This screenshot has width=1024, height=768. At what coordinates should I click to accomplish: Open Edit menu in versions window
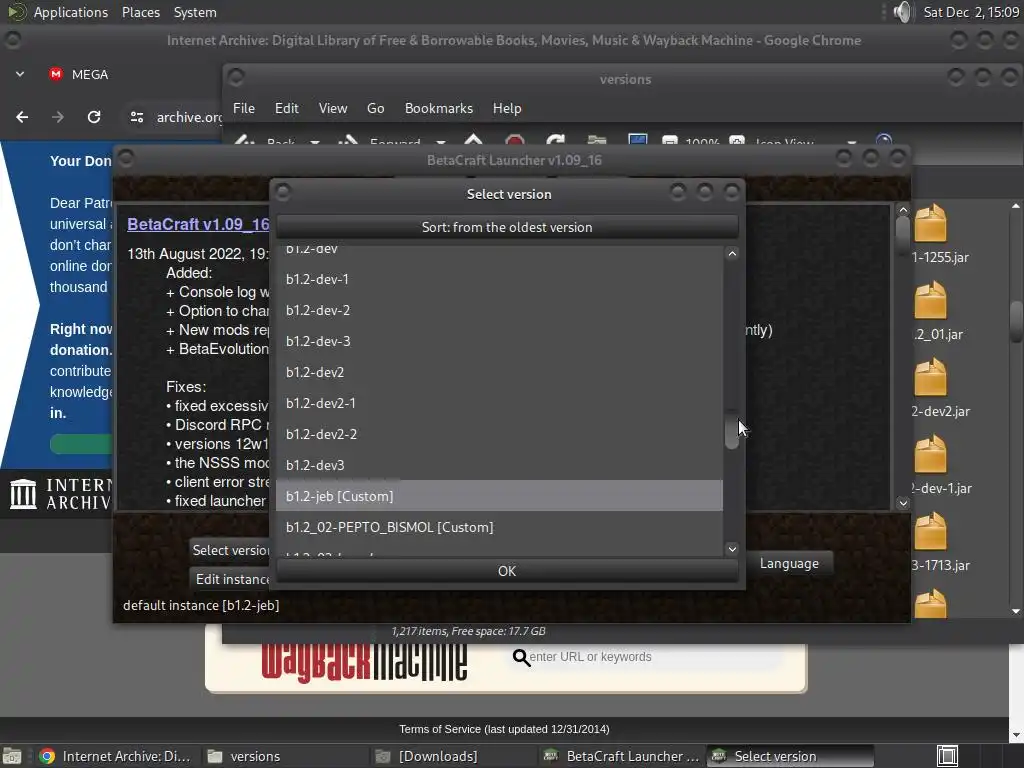point(287,108)
